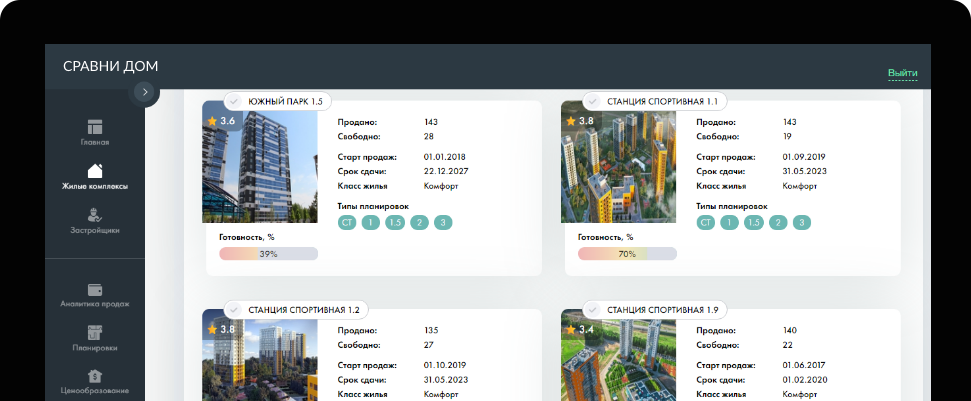Image resolution: width=971 pixels, height=401 pixels.
Task: Click free apartments value 28
Action: (x=429, y=137)
